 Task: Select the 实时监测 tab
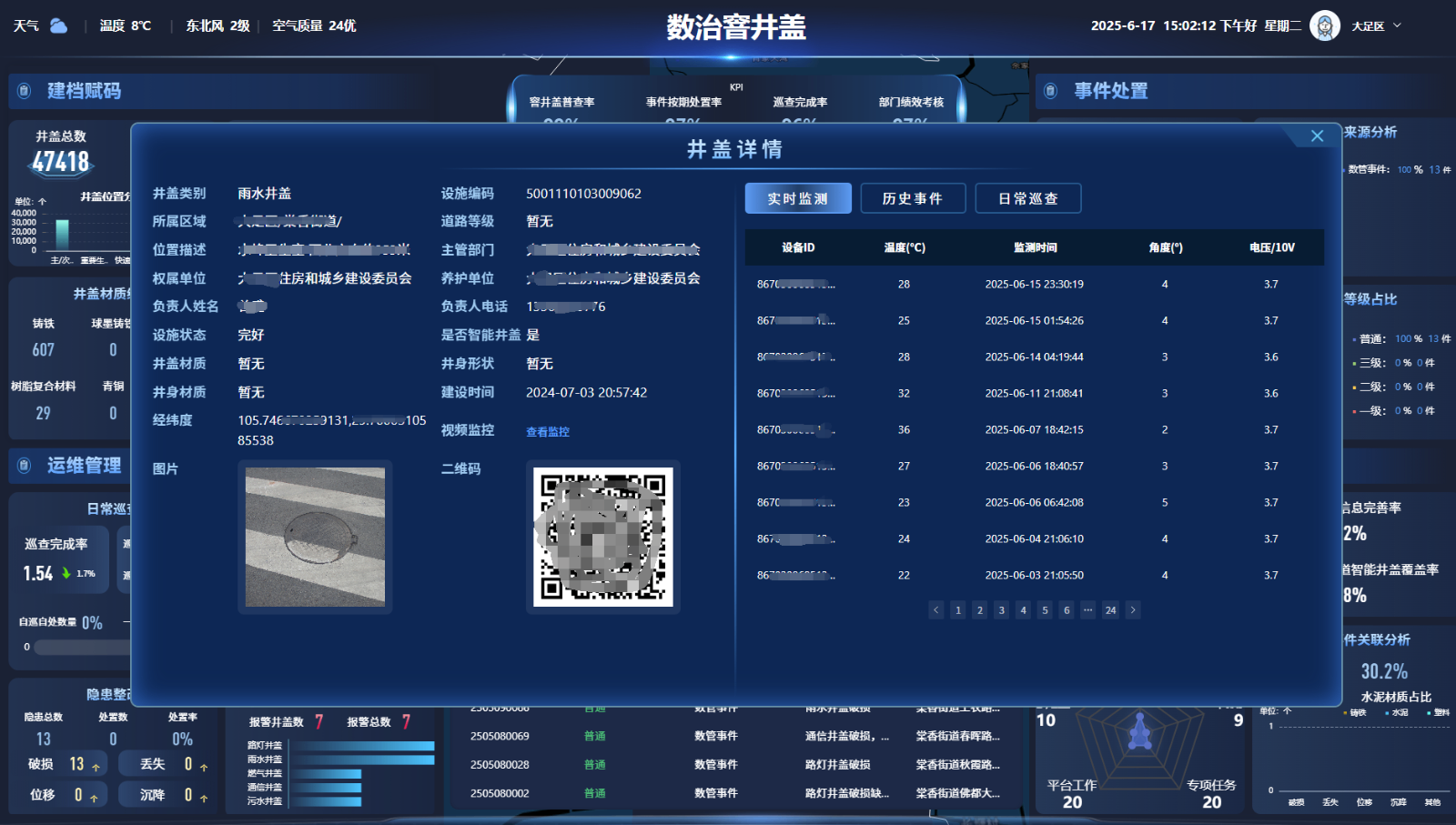coord(798,198)
